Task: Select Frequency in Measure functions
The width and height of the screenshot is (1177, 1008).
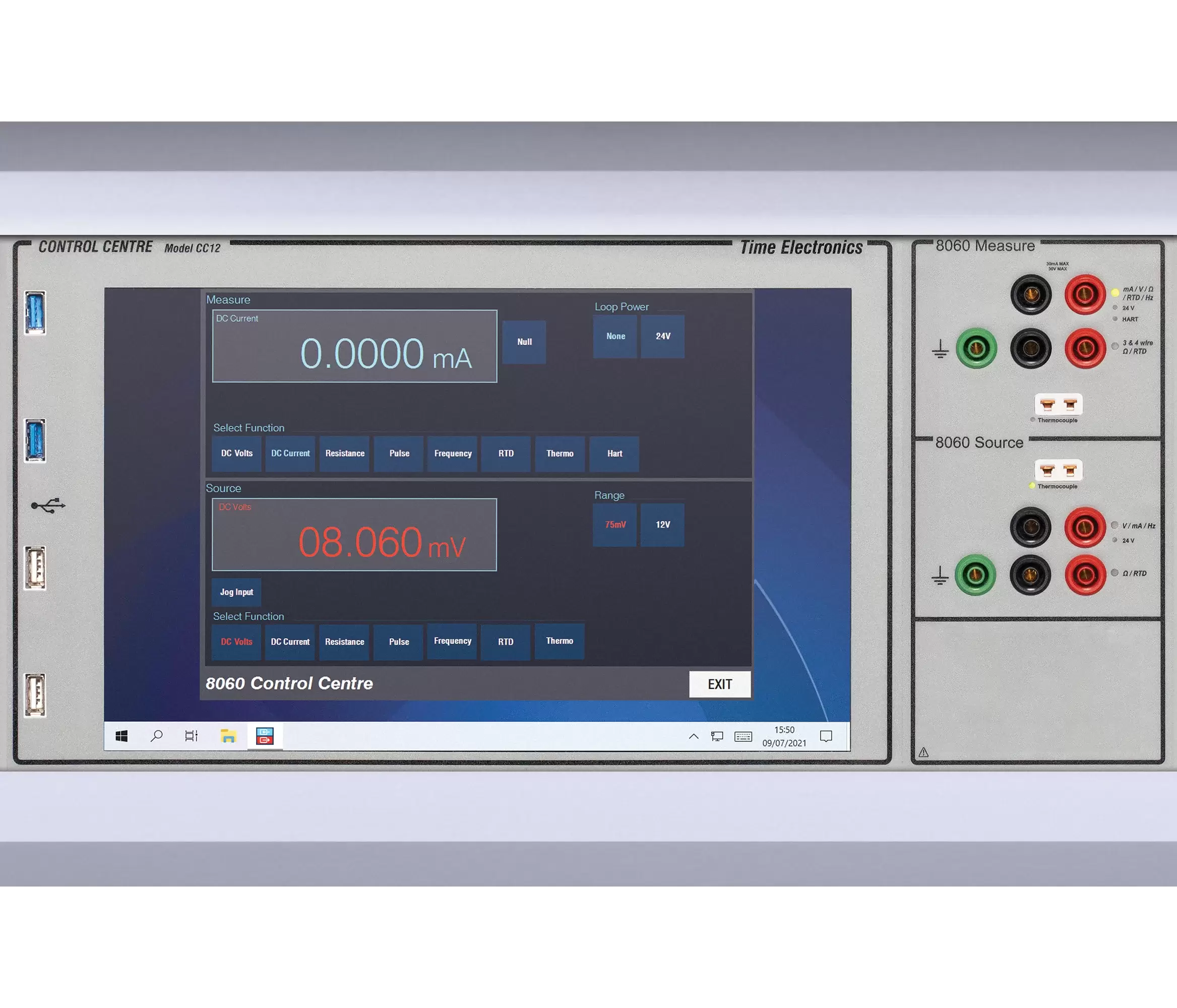Action: [x=453, y=454]
